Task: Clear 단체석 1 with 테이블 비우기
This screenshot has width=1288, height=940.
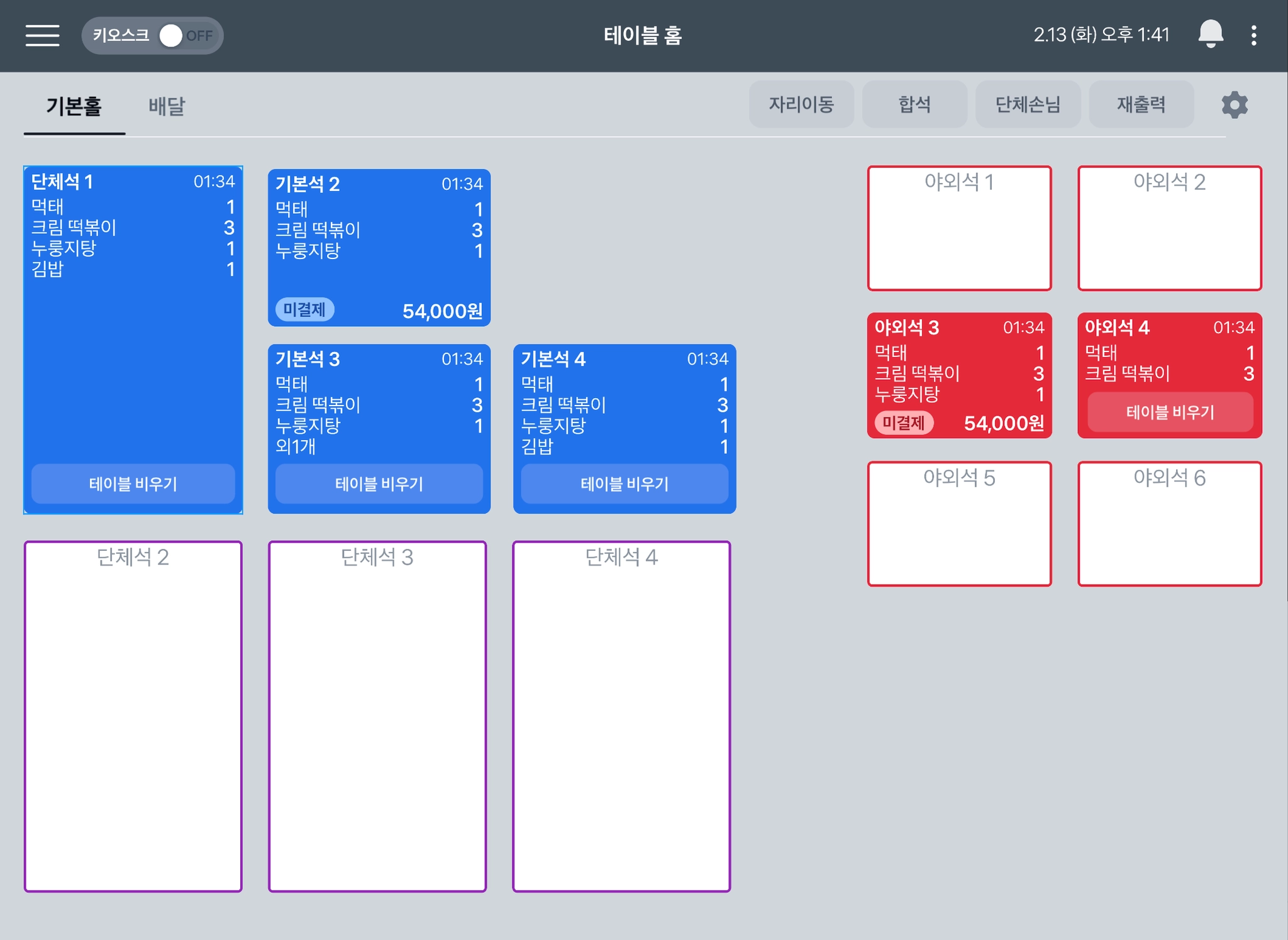Action: [133, 484]
